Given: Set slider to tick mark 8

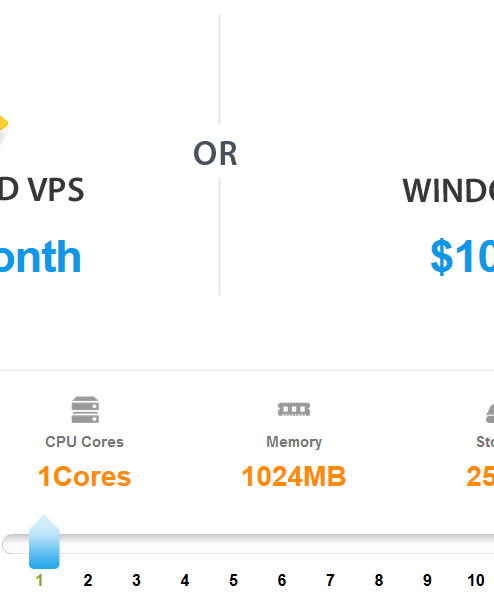Looking at the screenshot, I should pos(379,580).
